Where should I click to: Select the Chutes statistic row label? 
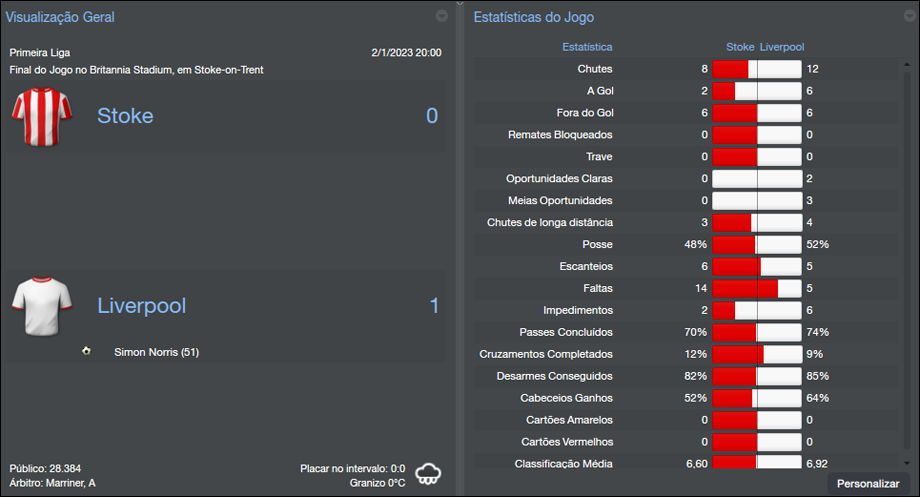[594, 69]
